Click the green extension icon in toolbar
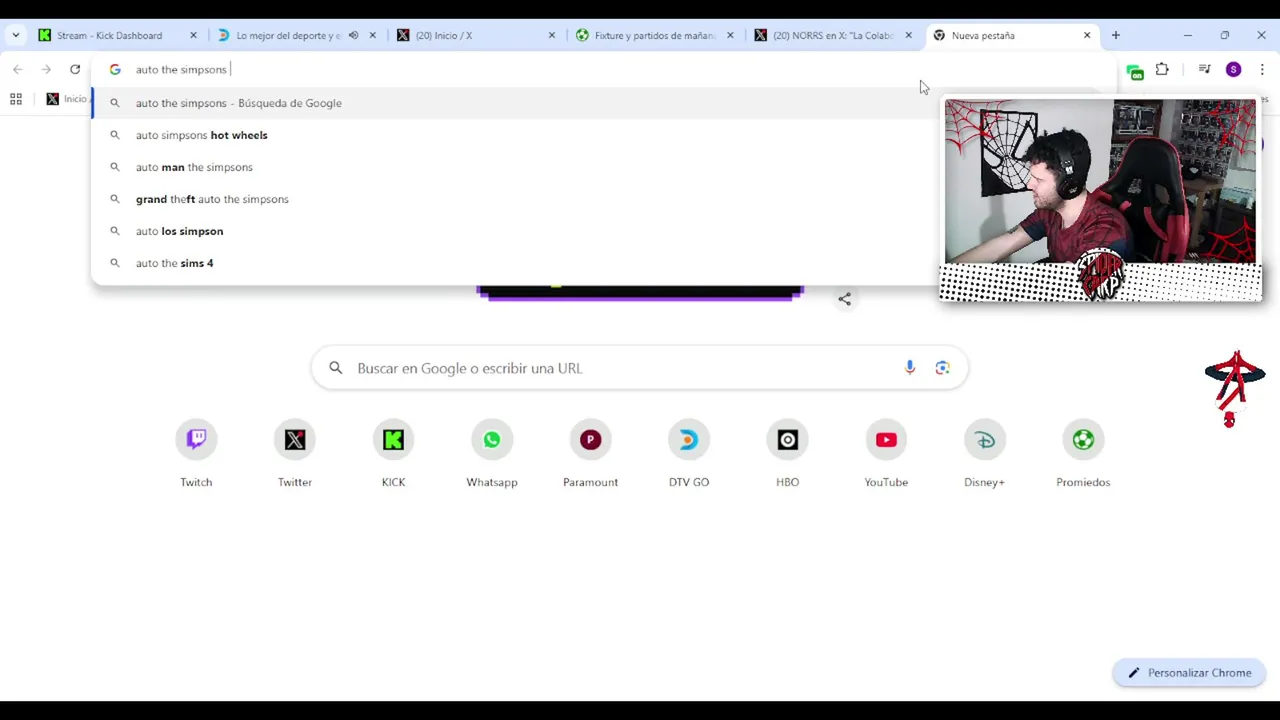1280x720 pixels. click(1134, 72)
